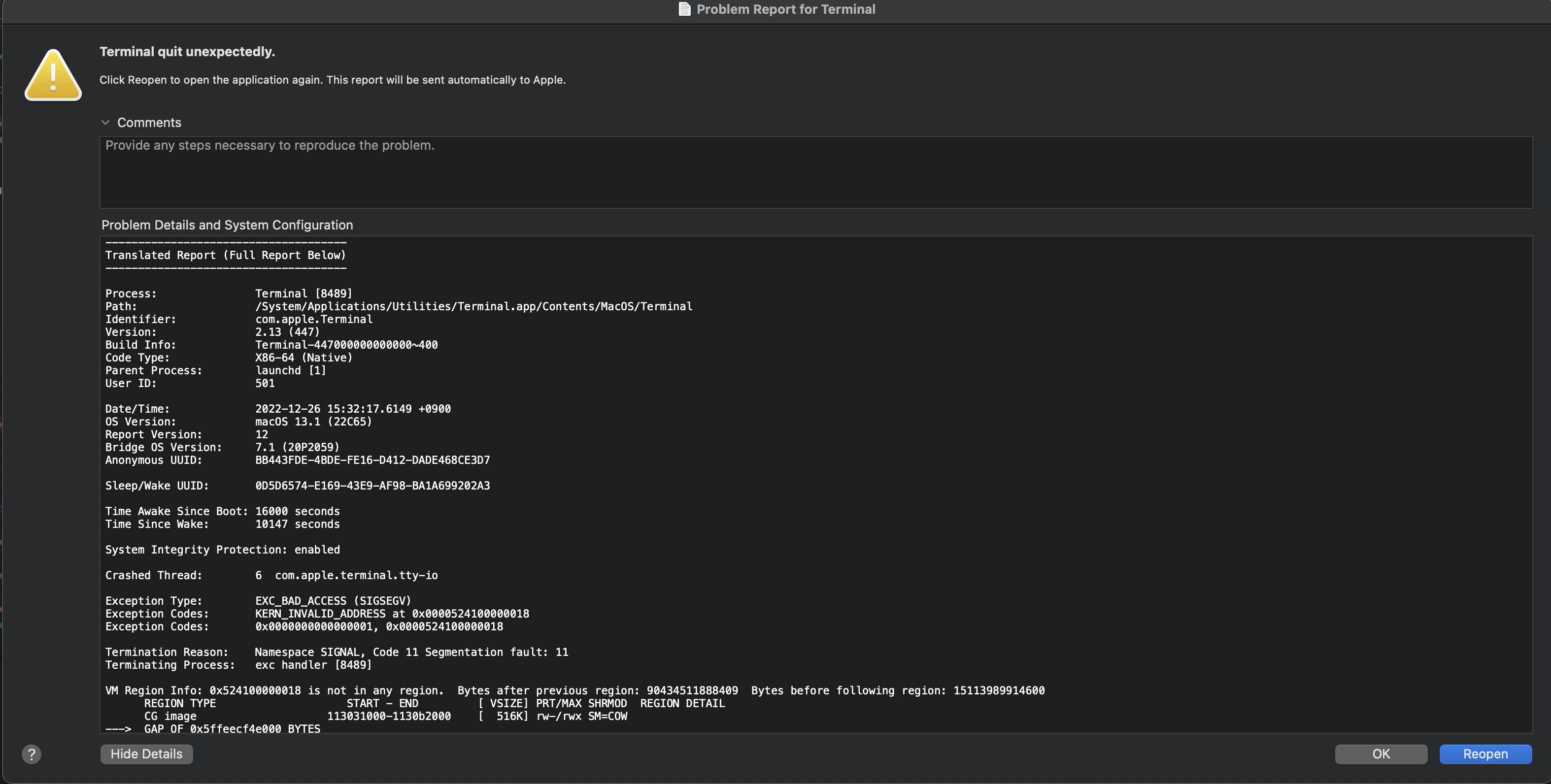
Task: Click the Termination Reason 'Namespace SIGNAL' line
Action: click(x=412, y=652)
